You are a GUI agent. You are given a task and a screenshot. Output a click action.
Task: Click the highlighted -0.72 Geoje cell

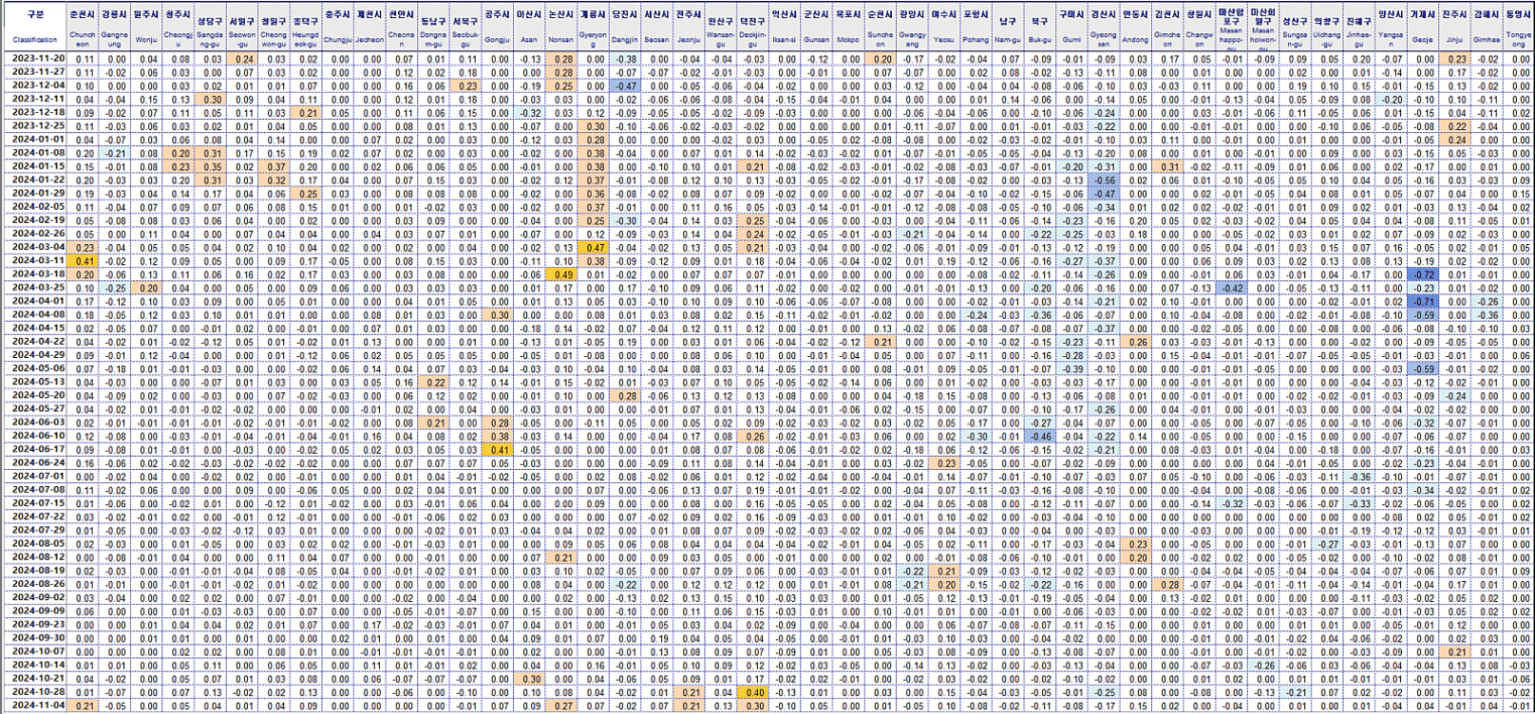click(1421, 273)
